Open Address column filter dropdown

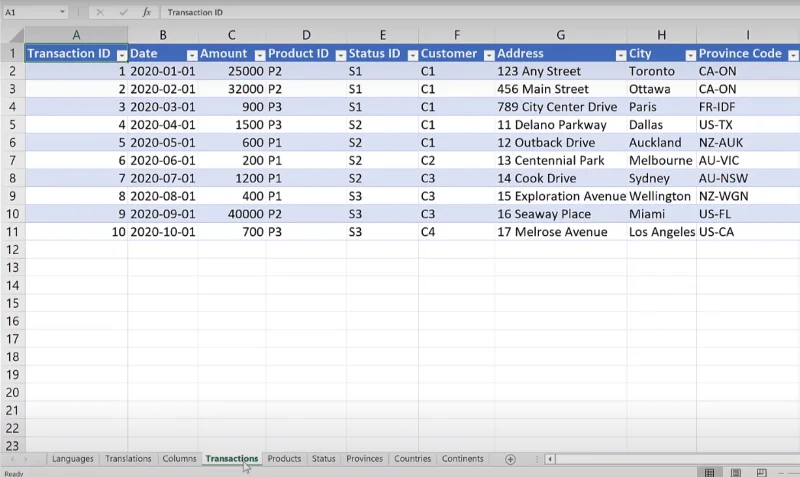click(x=621, y=55)
